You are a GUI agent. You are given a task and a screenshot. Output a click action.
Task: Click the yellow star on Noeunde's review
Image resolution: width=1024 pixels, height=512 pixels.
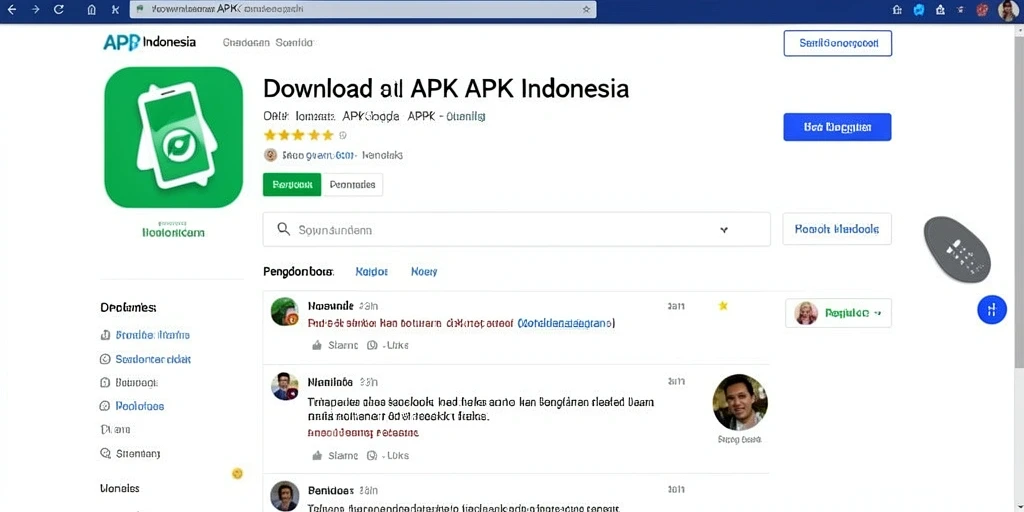coord(723,305)
